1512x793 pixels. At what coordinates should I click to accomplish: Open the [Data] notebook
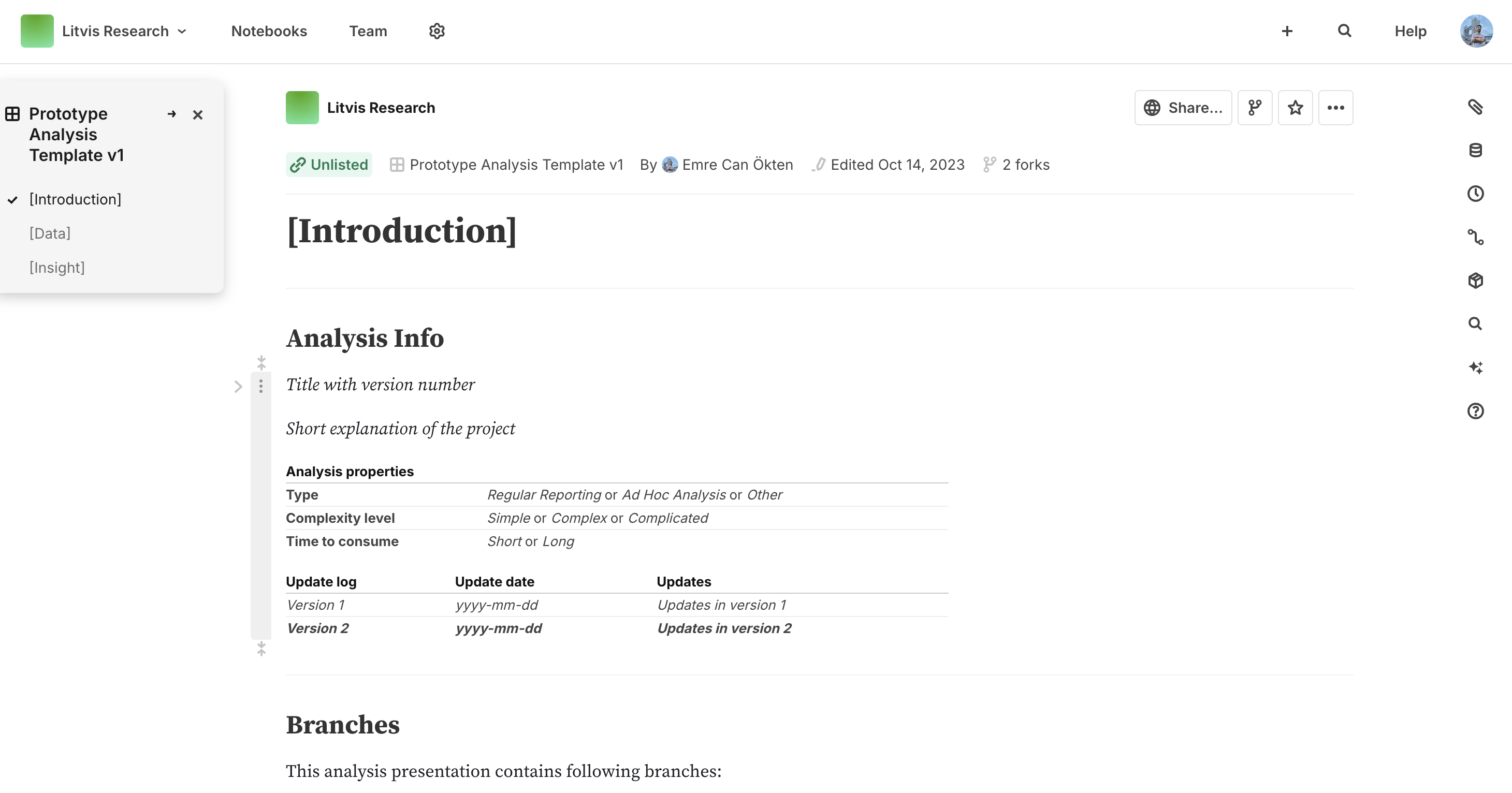click(x=50, y=233)
